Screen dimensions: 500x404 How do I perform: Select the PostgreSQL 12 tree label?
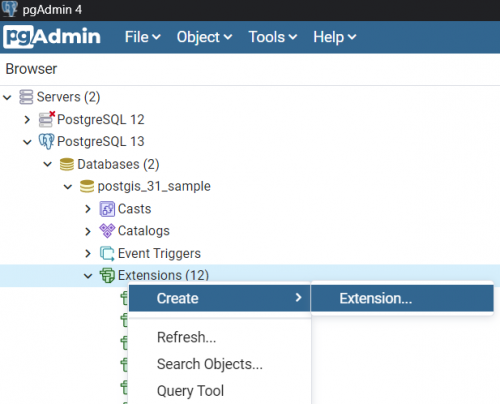101,119
